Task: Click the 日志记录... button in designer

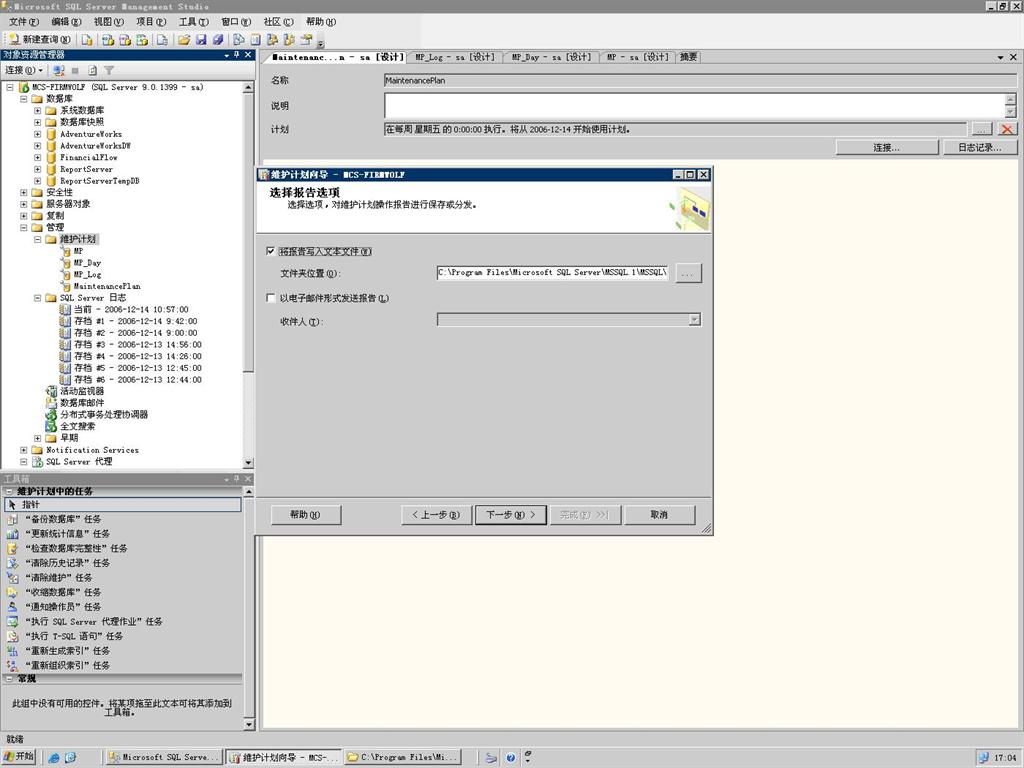Action: [980, 148]
